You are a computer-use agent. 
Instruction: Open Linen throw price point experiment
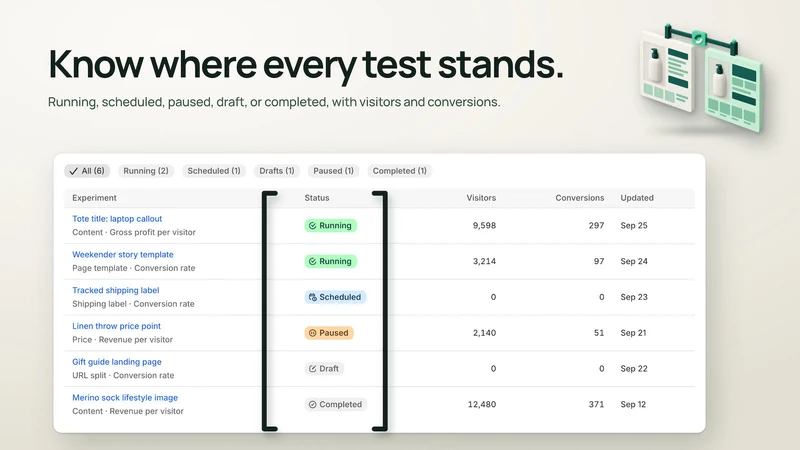pos(116,326)
